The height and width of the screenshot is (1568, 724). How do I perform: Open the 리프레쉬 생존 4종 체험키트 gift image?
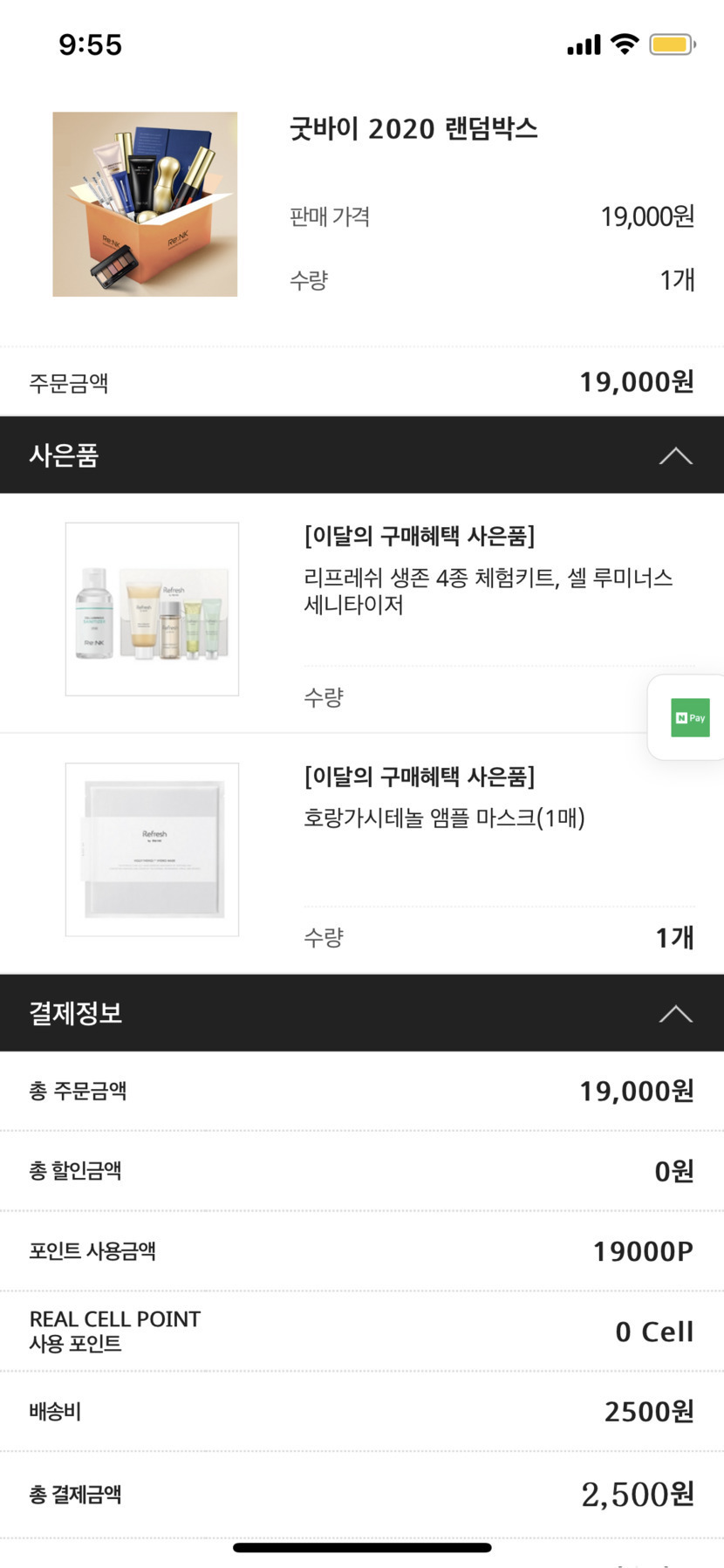(x=152, y=609)
